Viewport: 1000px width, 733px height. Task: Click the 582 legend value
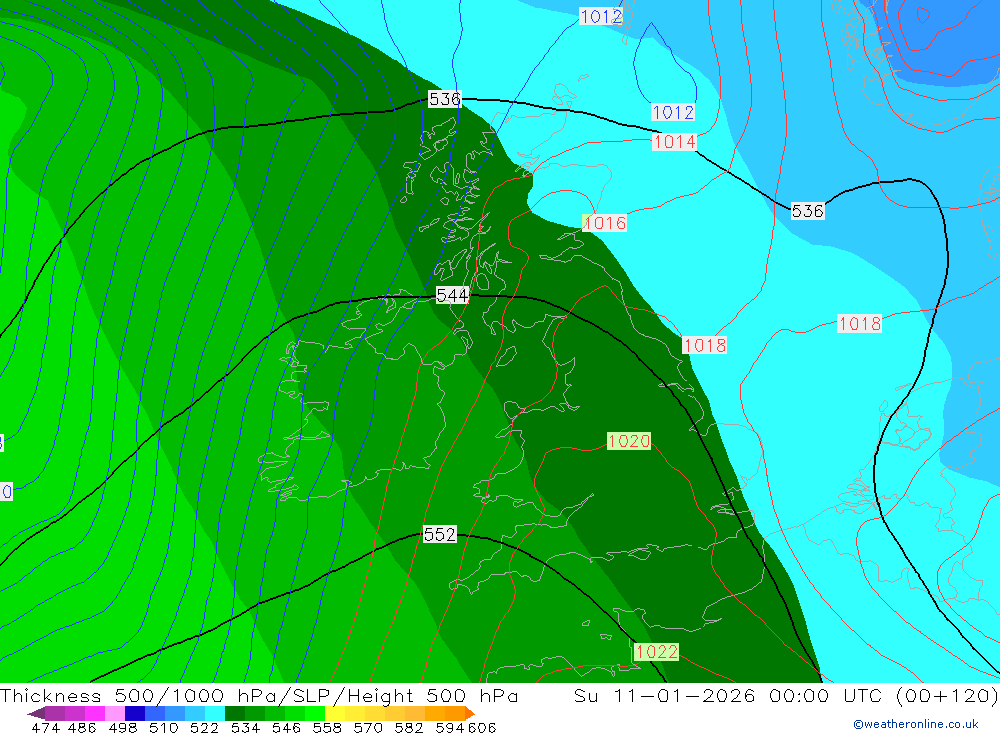click(x=409, y=728)
